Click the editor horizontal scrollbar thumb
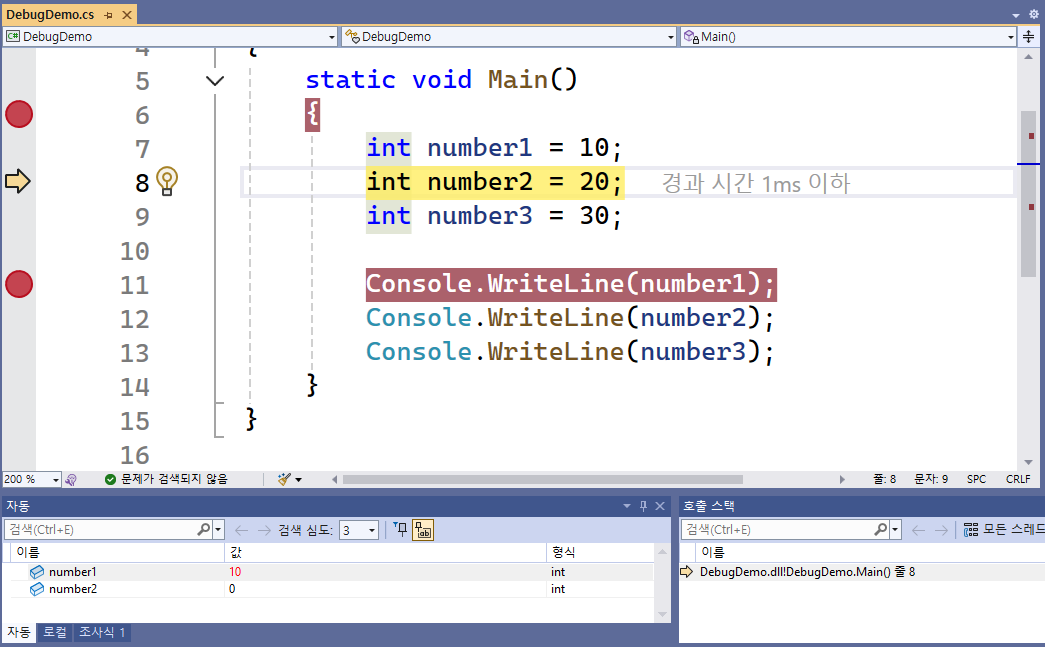 point(540,480)
